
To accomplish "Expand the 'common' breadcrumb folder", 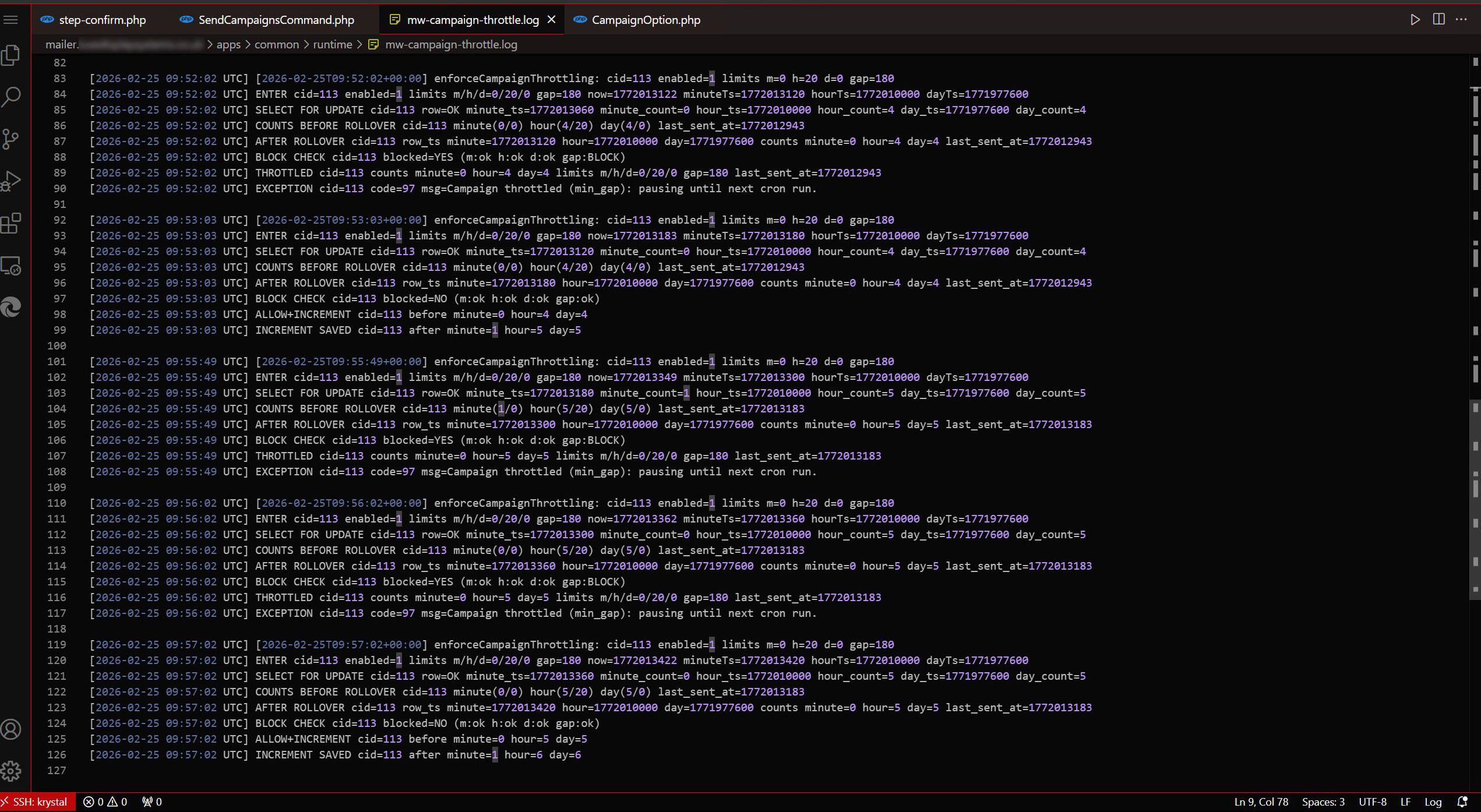I will click(x=276, y=44).
